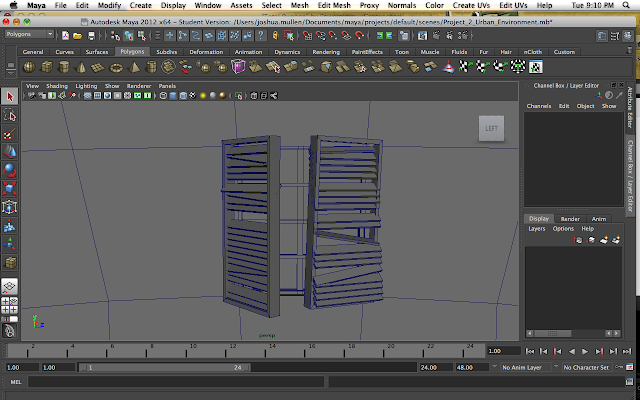This screenshot has width=640, height=400.
Task: Switch to the Deformation shelf tab
Action: coord(206,50)
